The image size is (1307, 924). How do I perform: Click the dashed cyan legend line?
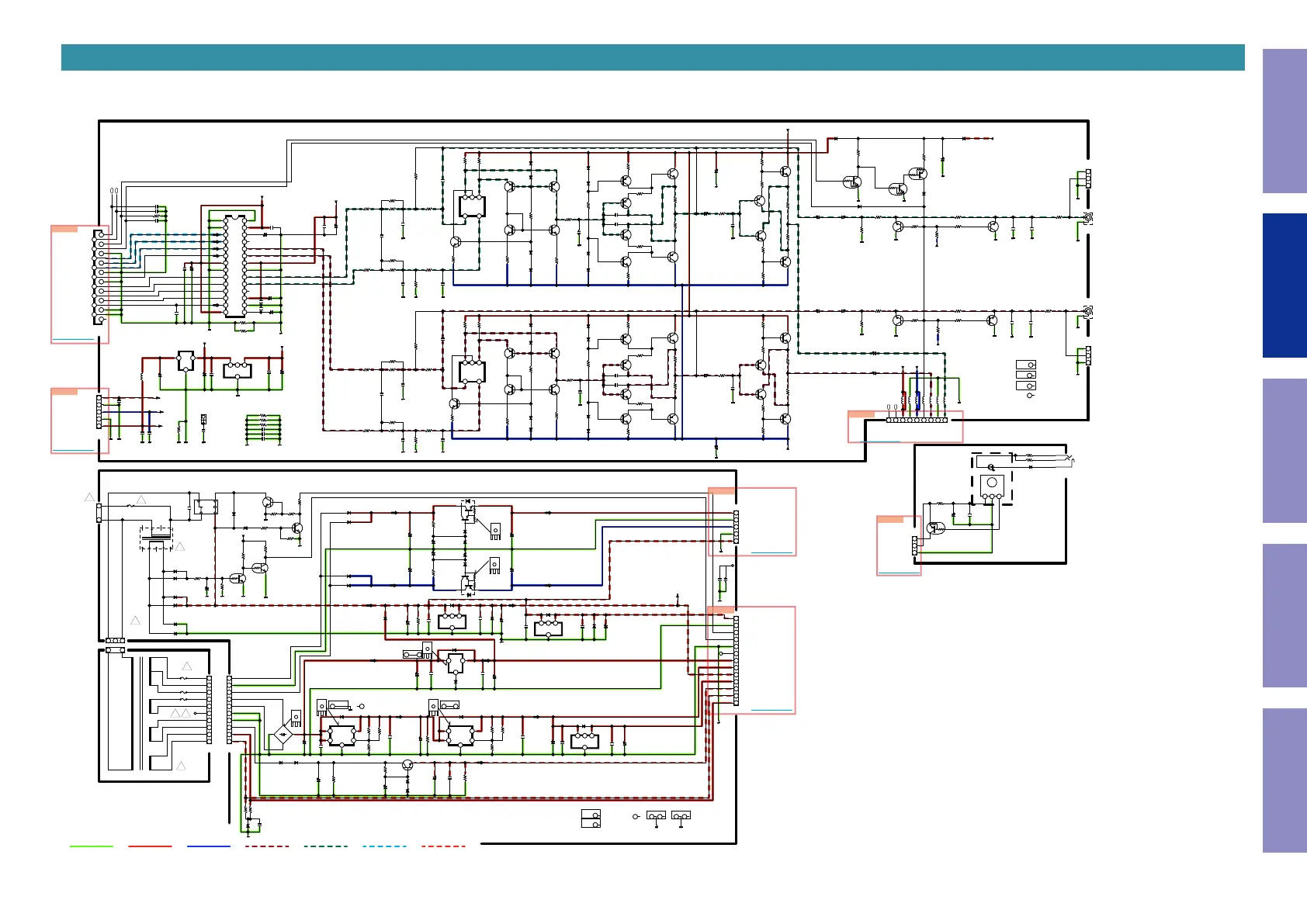click(384, 846)
